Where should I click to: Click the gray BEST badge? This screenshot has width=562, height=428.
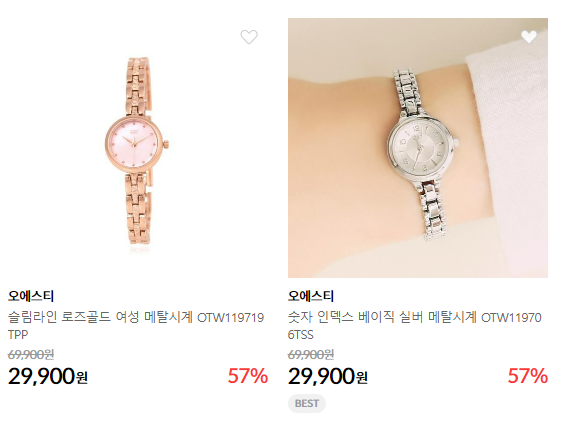pyautogui.click(x=307, y=404)
